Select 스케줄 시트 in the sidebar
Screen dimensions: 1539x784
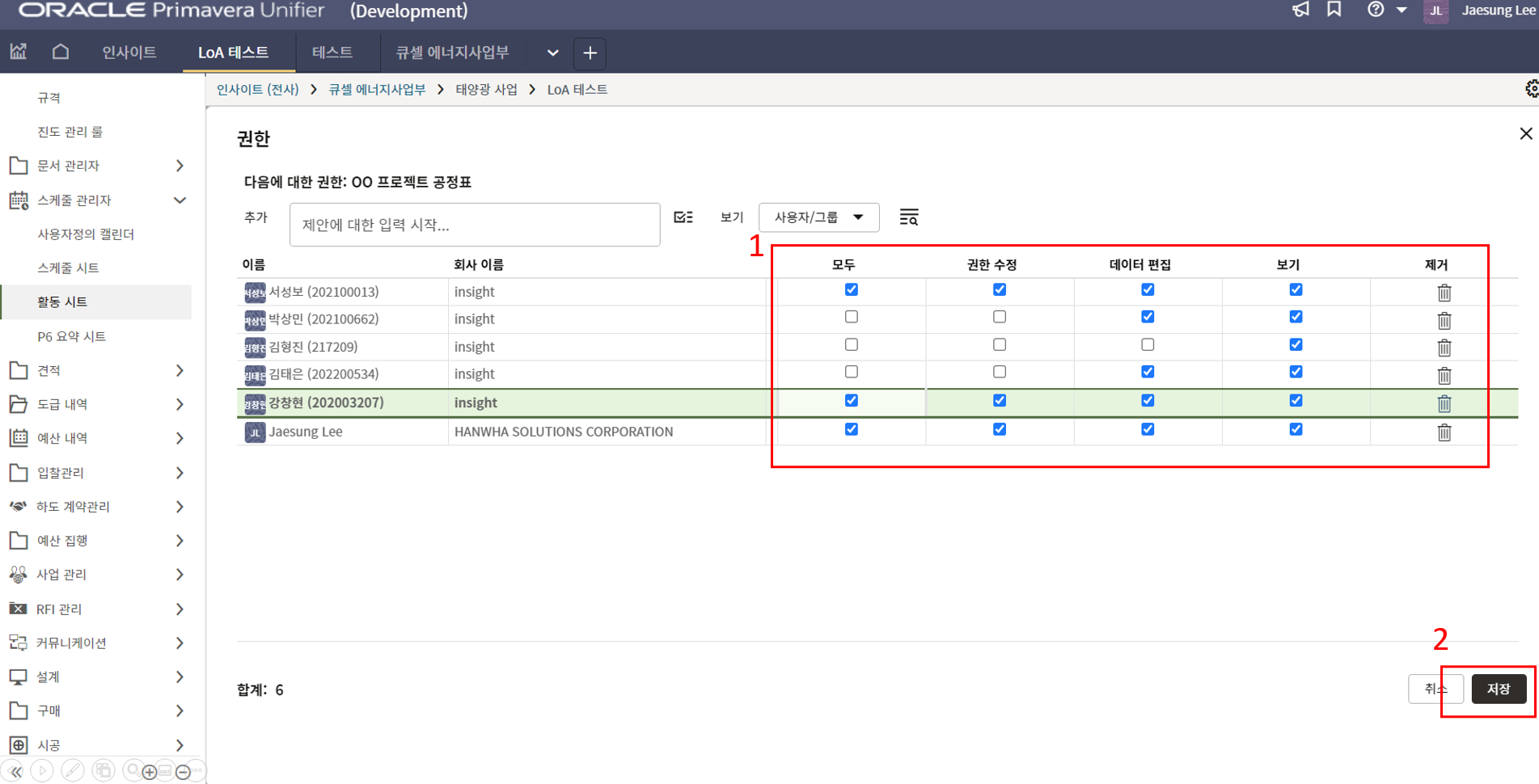(x=68, y=268)
